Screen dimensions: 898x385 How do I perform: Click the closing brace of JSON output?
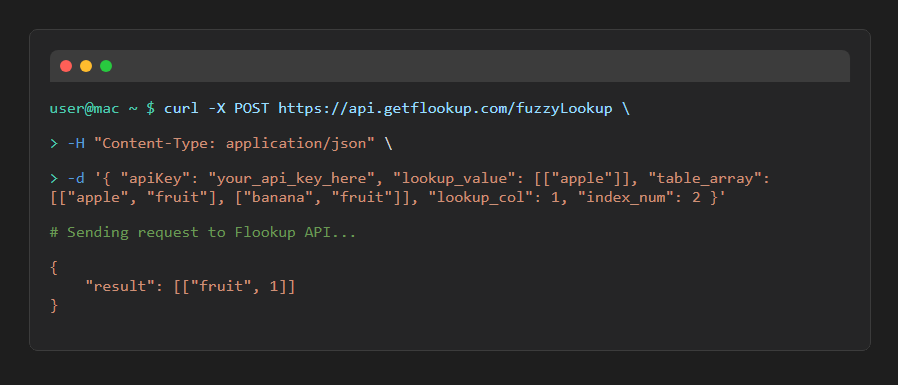click(54, 306)
